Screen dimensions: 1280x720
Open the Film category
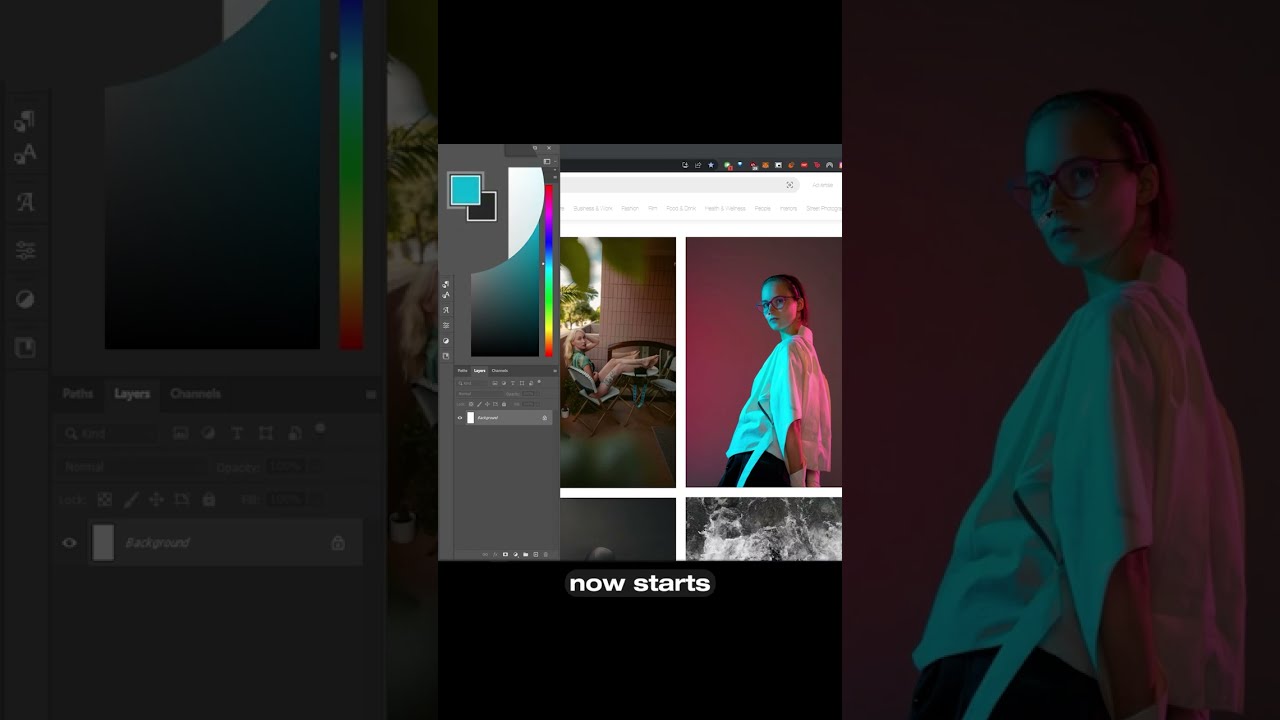pyautogui.click(x=653, y=209)
